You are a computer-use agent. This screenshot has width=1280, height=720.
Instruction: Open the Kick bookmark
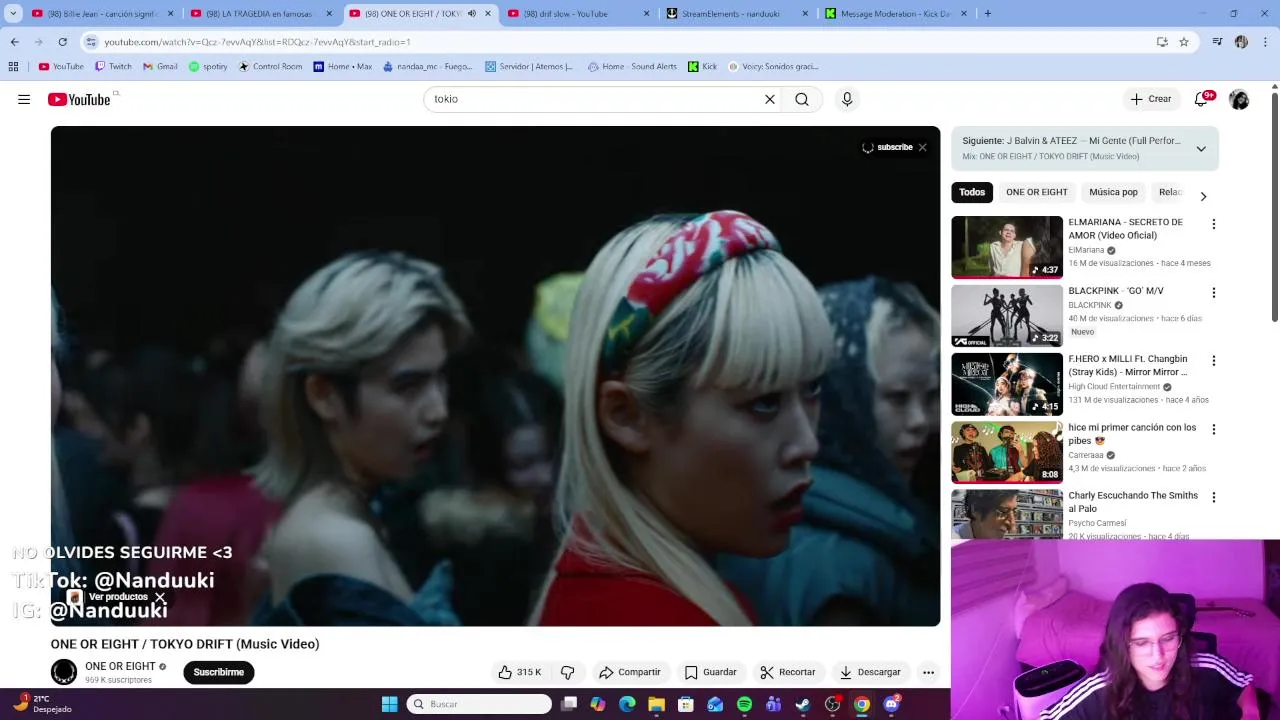tap(702, 67)
